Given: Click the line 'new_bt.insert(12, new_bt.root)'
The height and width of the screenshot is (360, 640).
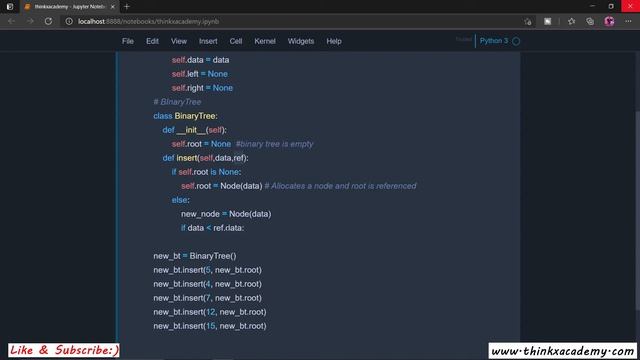Looking at the screenshot, I should pyautogui.click(x=210, y=312).
